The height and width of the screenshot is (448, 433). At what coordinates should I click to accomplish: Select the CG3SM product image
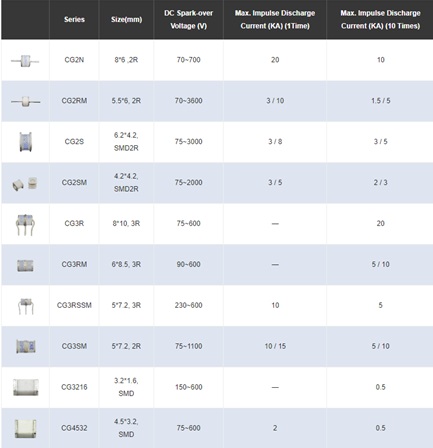26,346
